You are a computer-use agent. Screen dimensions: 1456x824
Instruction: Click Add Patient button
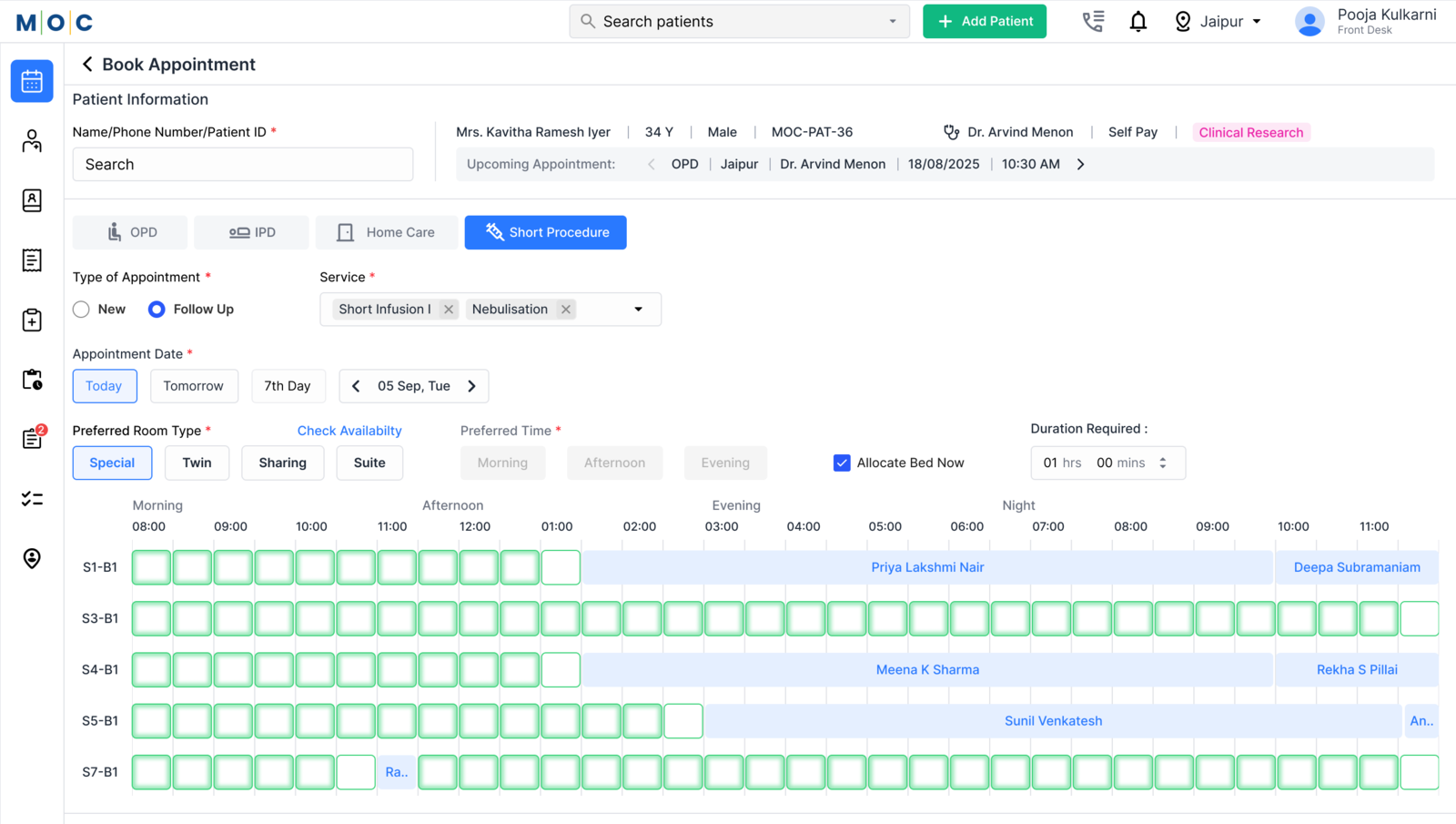tap(985, 21)
